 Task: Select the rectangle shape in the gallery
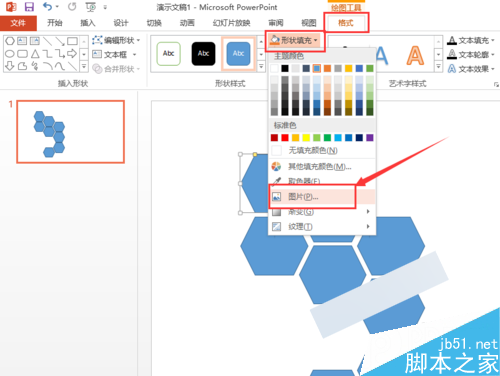click(72, 41)
